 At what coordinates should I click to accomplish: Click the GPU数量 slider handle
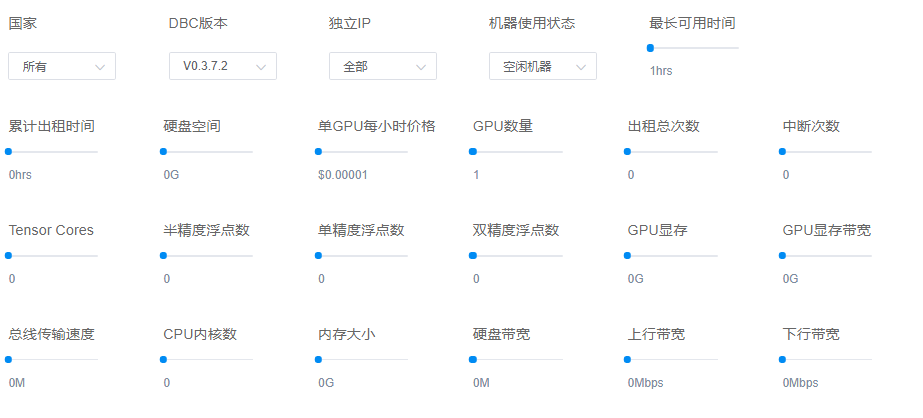click(x=473, y=152)
